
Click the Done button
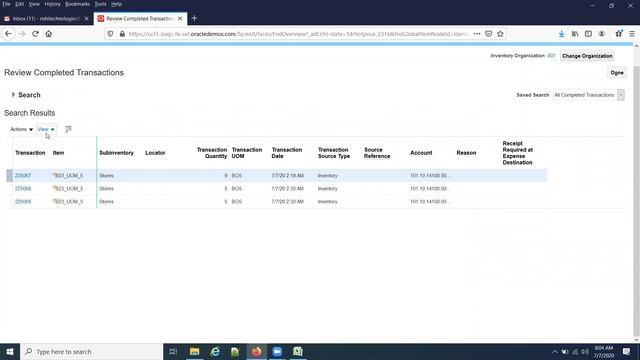point(617,73)
